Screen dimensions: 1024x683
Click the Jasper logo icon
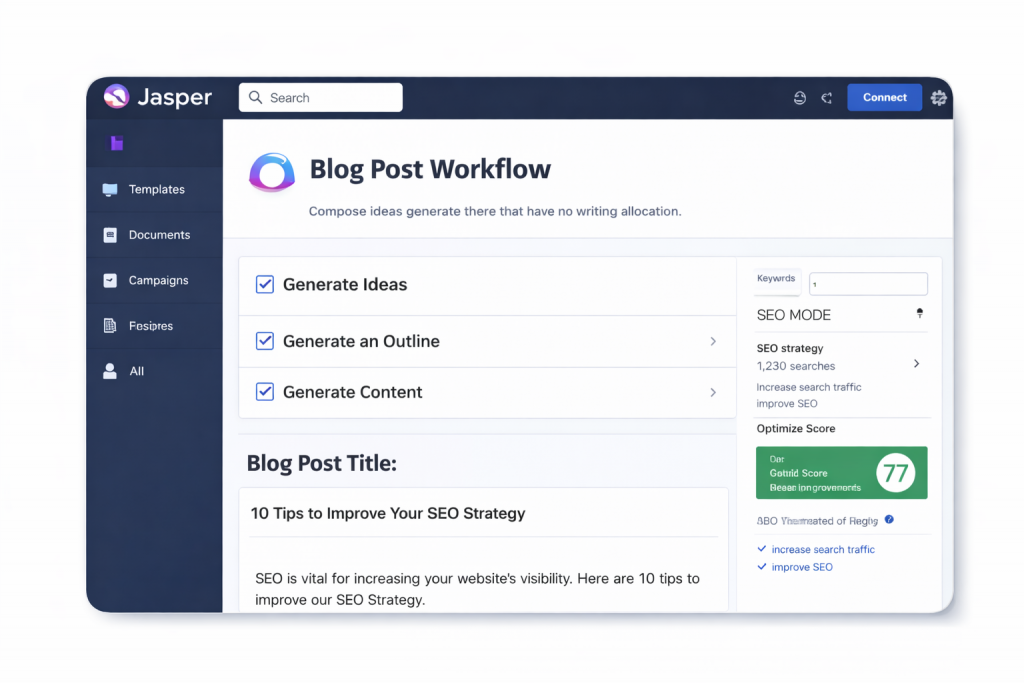117,97
